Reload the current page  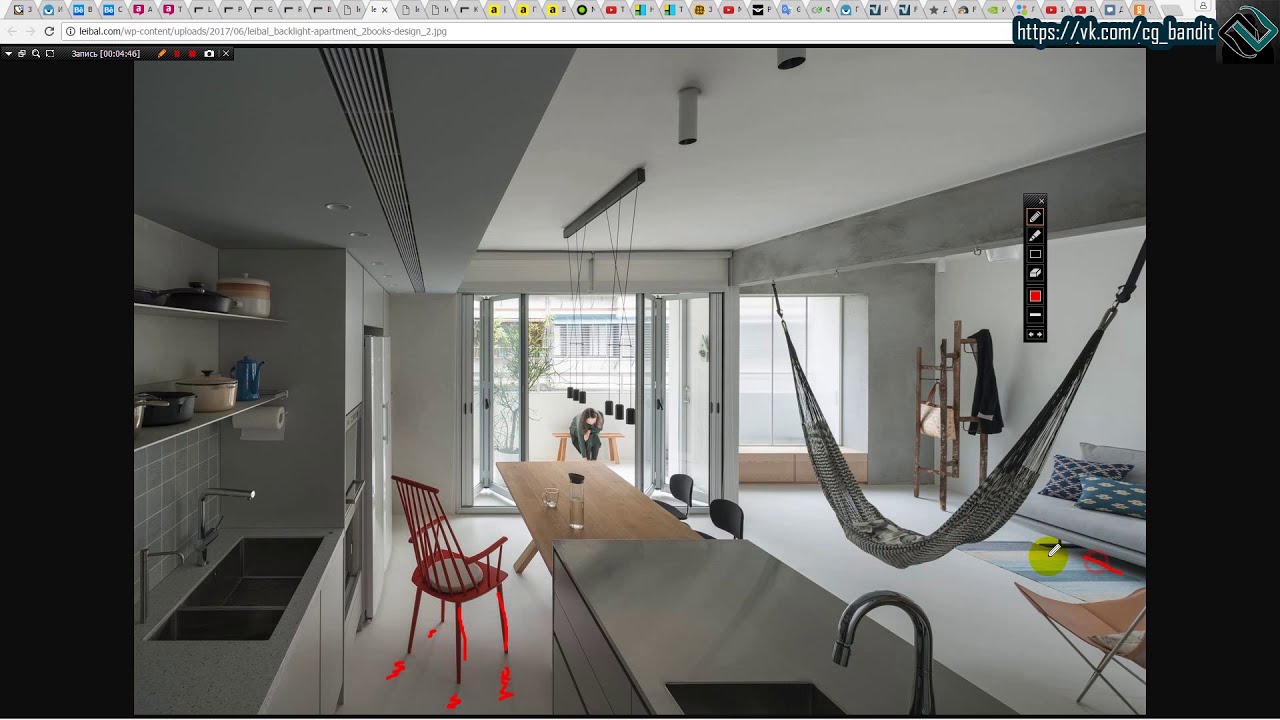(49, 31)
